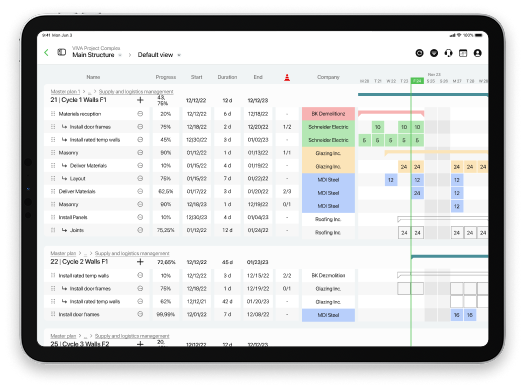Click minus icon on 99,99% Install door frames
The width and height of the screenshot is (526, 390).
click(140, 314)
